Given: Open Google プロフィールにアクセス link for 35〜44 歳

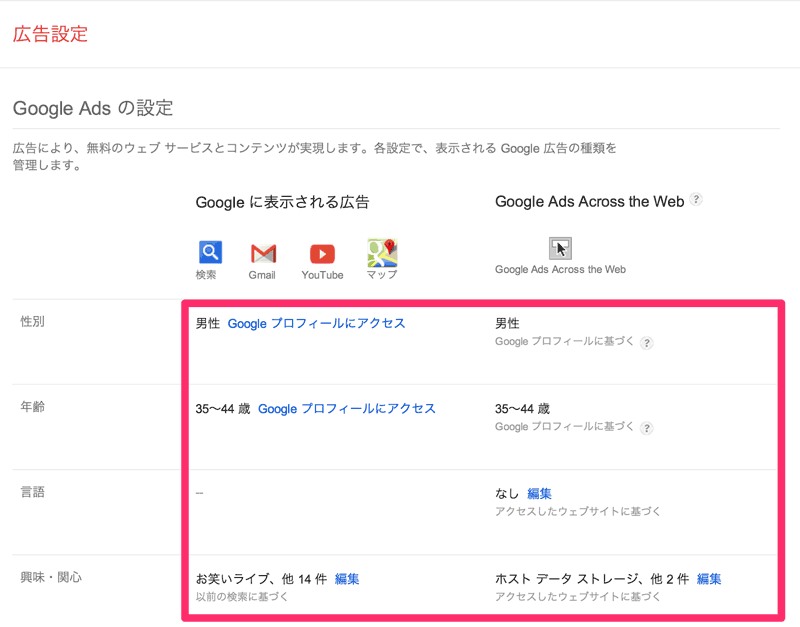Looking at the screenshot, I should 346,408.
